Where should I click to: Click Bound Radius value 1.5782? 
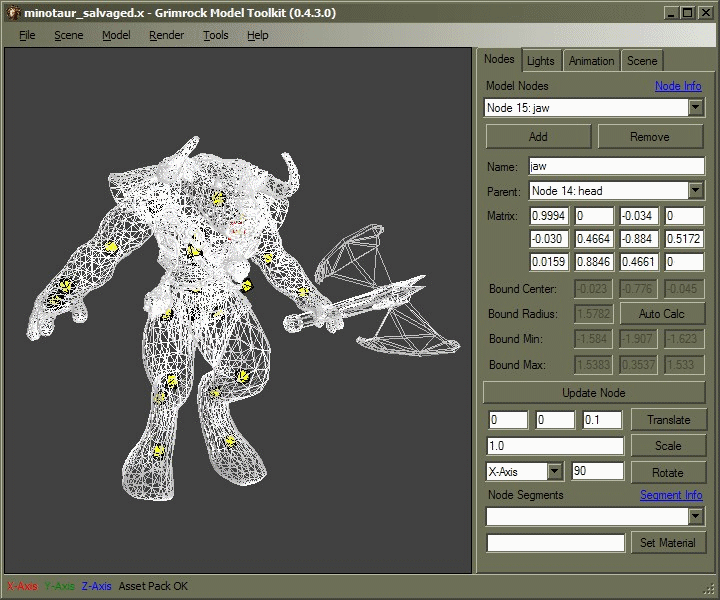click(x=593, y=314)
